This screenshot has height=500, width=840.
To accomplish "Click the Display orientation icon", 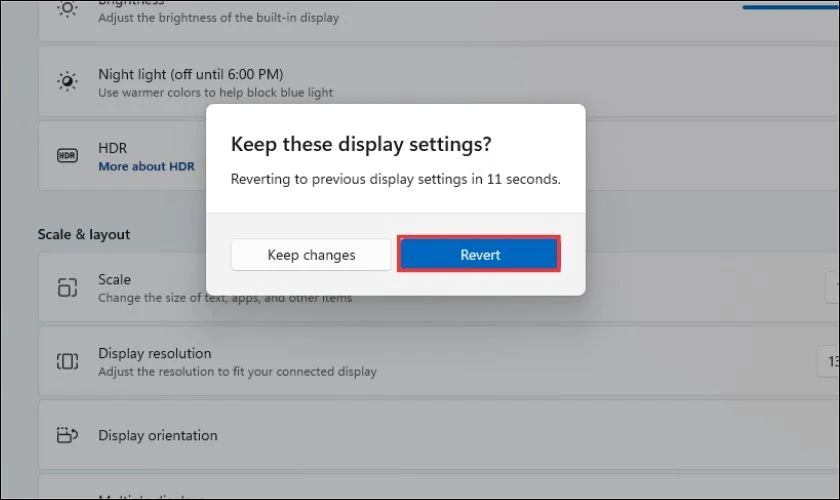I will 67,435.
